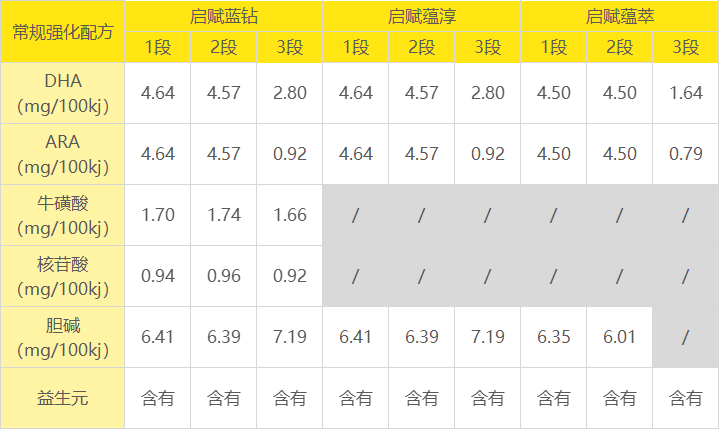Viewport: 720px width, 430px height.
Task: Select the DHA (mg/100kj) row label
Action: click(x=62, y=93)
